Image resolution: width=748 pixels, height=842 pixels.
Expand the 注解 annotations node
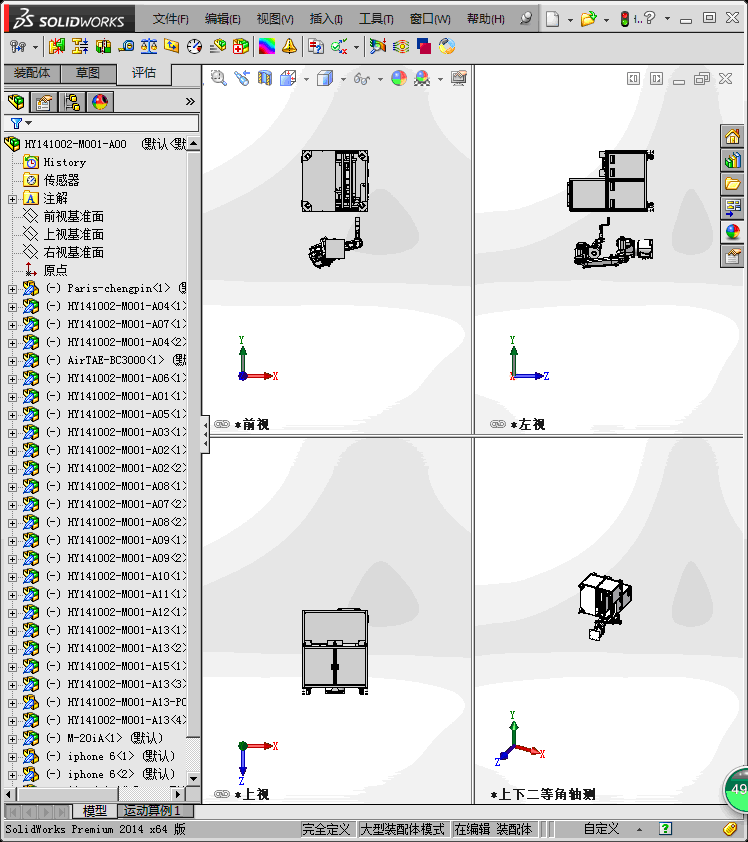coord(12,199)
